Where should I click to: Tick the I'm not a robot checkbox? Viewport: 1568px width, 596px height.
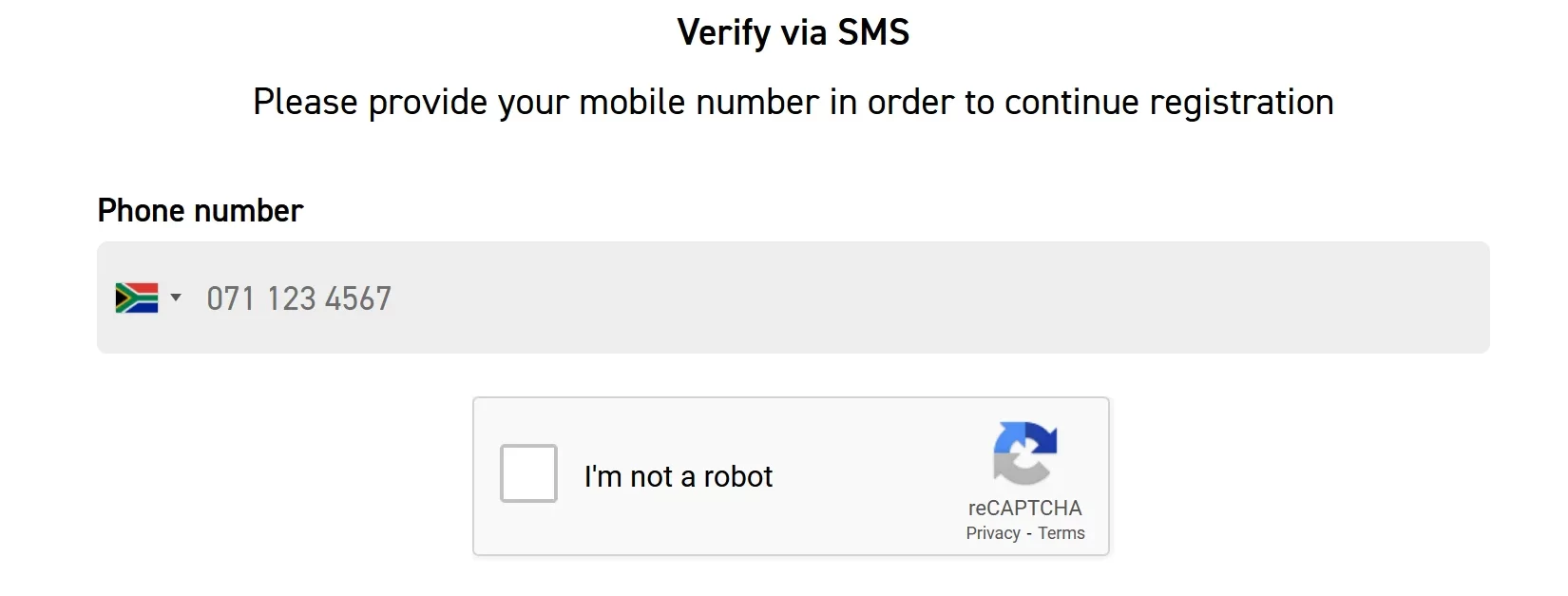pyautogui.click(x=528, y=473)
